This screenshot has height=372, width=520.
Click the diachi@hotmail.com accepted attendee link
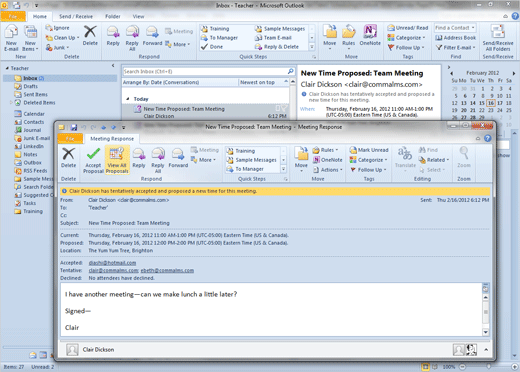[112, 263]
